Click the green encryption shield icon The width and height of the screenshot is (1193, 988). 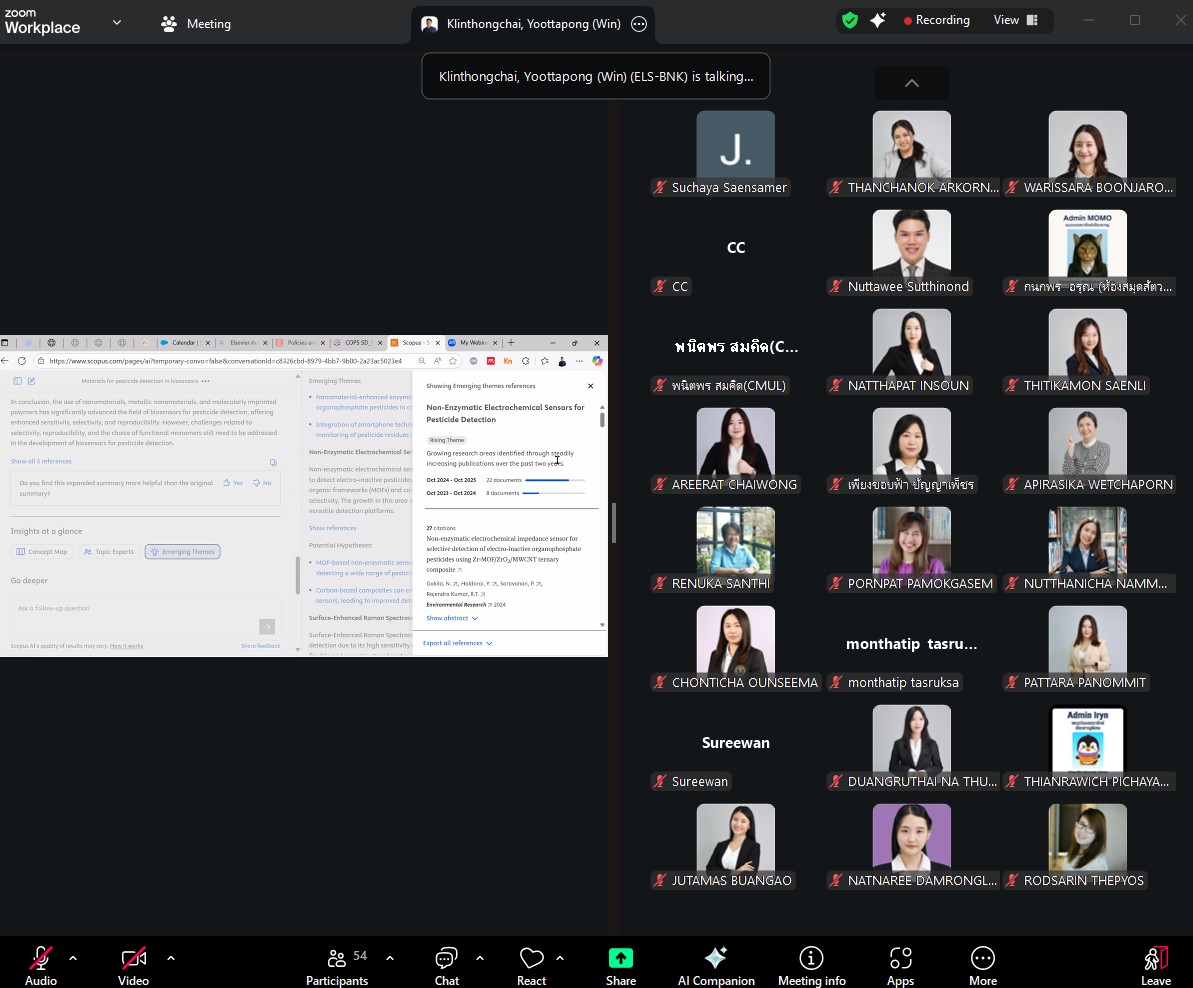850,20
